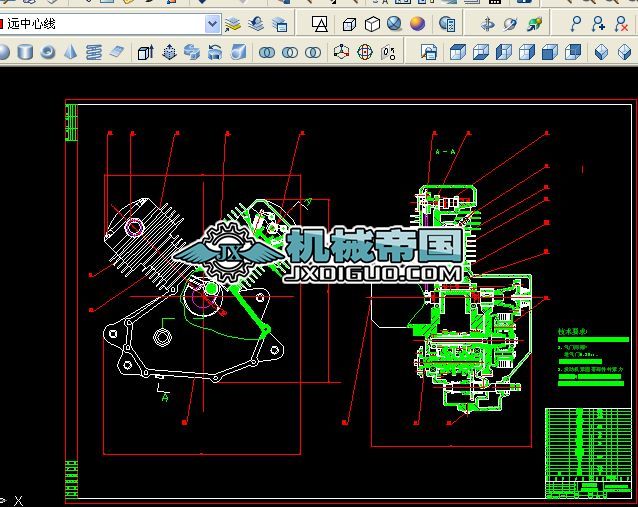Screen dimensions: 638x507
Task: Restore previous layer with Layer Previous icon
Action: pyautogui.click(x=256, y=24)
